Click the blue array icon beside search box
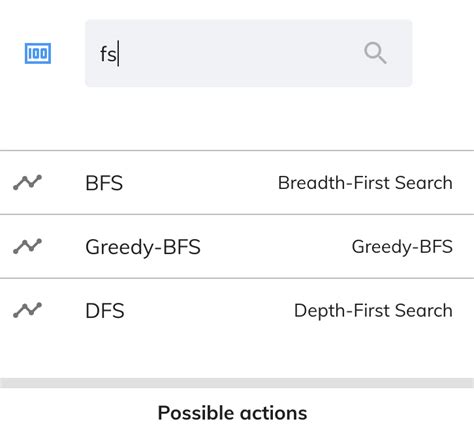 coord(38,53)
